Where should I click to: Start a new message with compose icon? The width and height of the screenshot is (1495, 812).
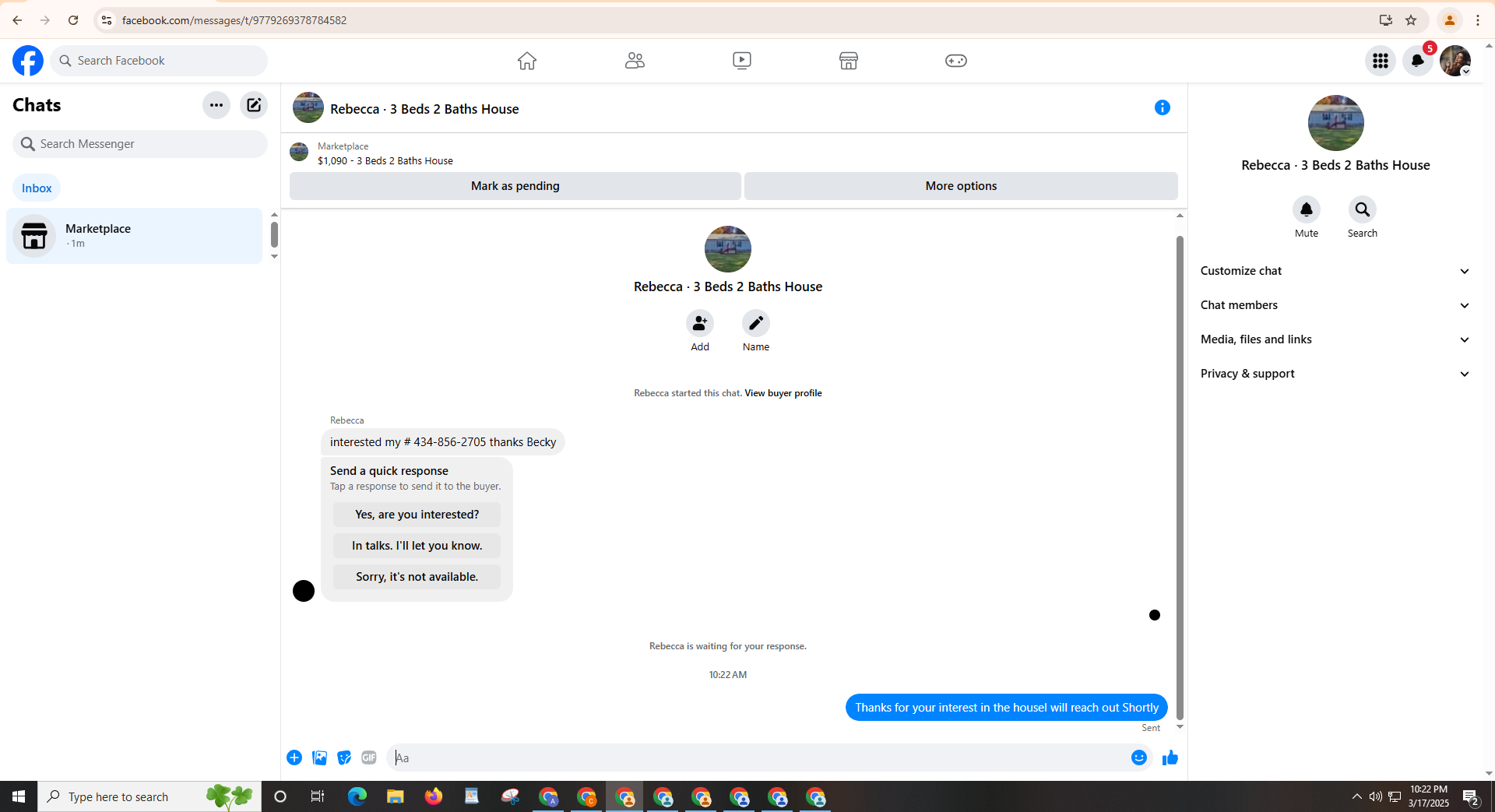click(254, 105)
